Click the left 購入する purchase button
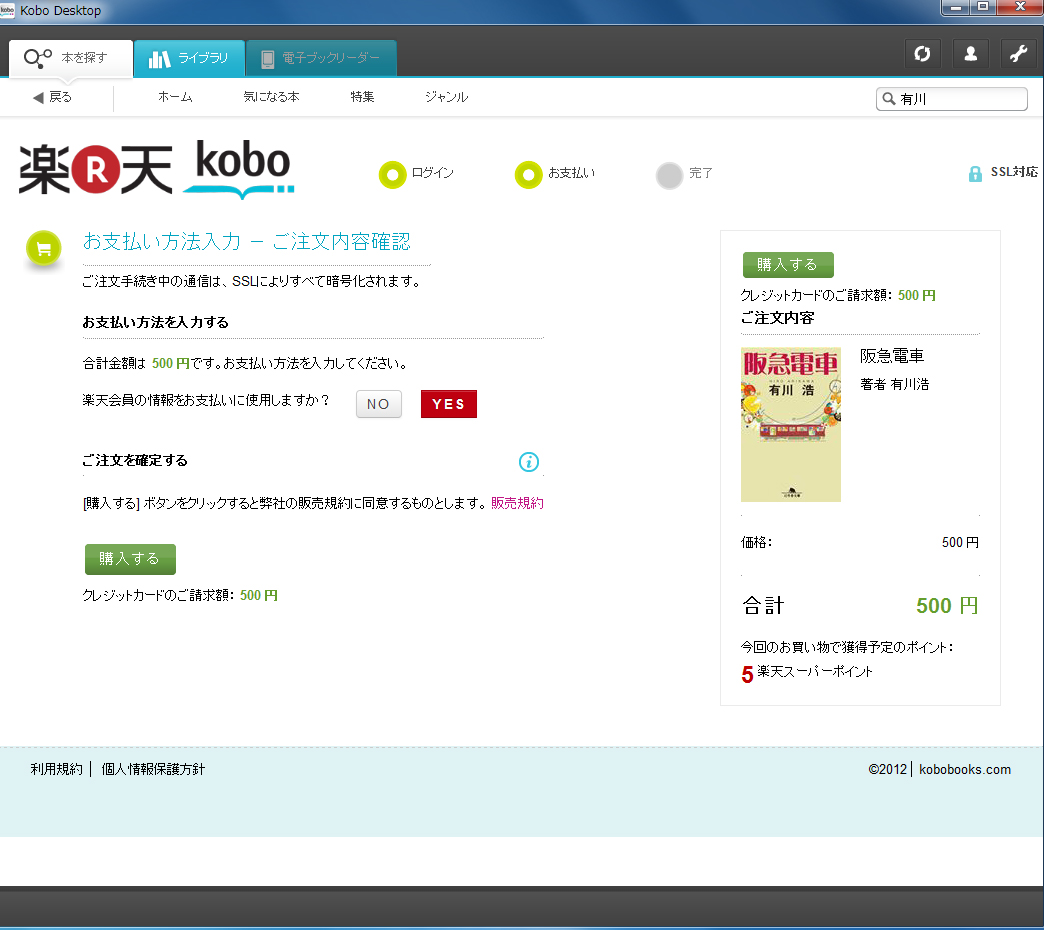The width and height of the screenshot is (1044, 930). [130, 559]
